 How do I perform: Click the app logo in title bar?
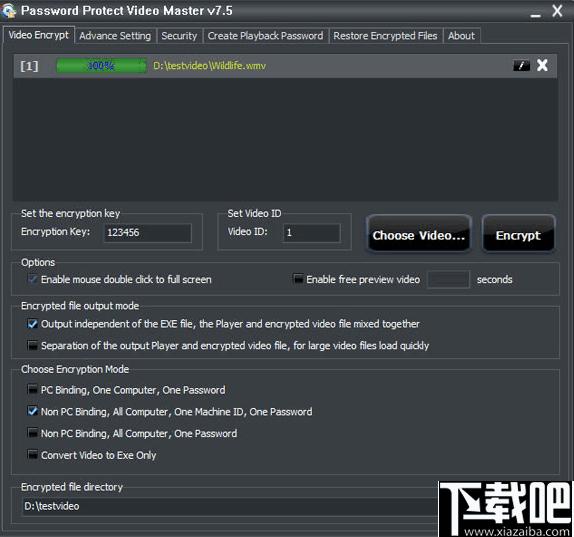point(9,10)
